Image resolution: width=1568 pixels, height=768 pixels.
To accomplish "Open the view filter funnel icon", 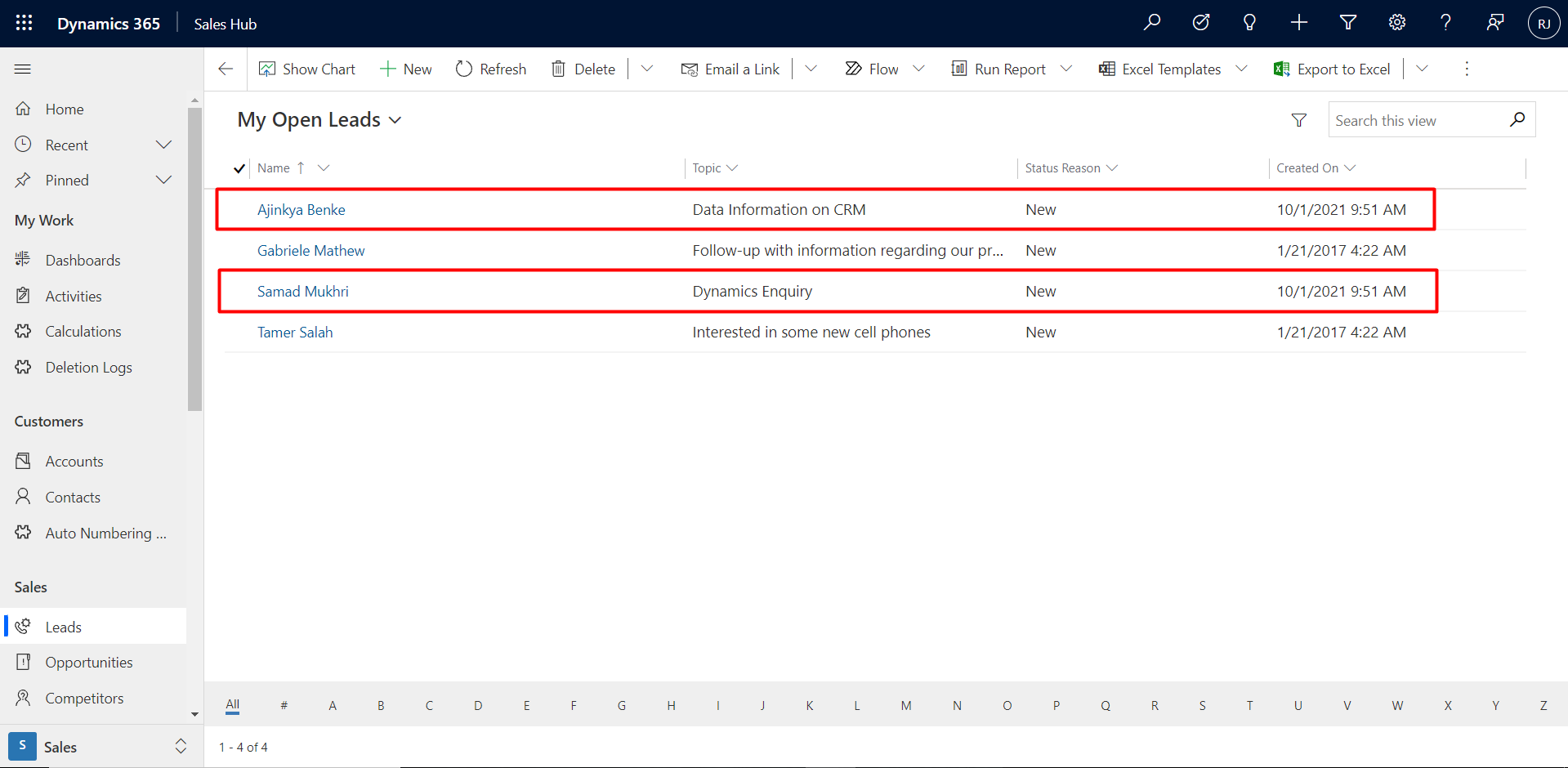I will (1299, 120).
